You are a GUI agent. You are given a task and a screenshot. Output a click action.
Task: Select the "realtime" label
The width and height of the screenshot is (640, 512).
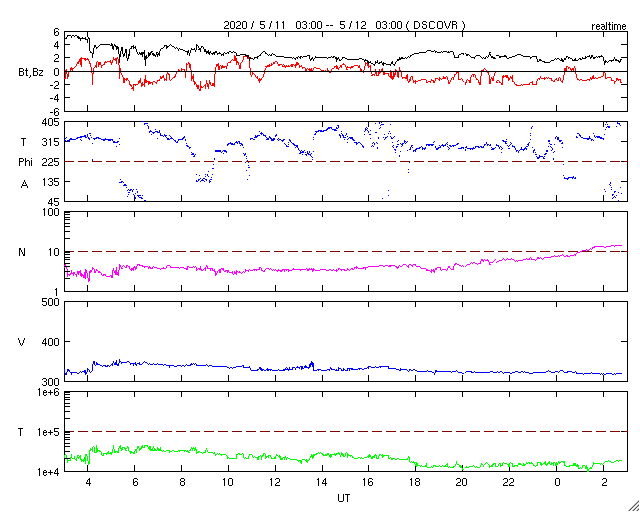click(609, 27)
